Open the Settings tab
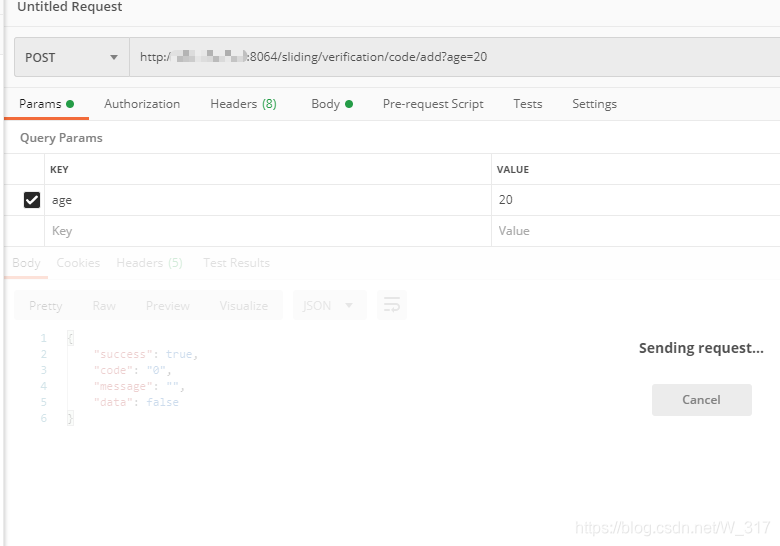Image resolution: width=780 pixels, height=546 pixels. 594,104
